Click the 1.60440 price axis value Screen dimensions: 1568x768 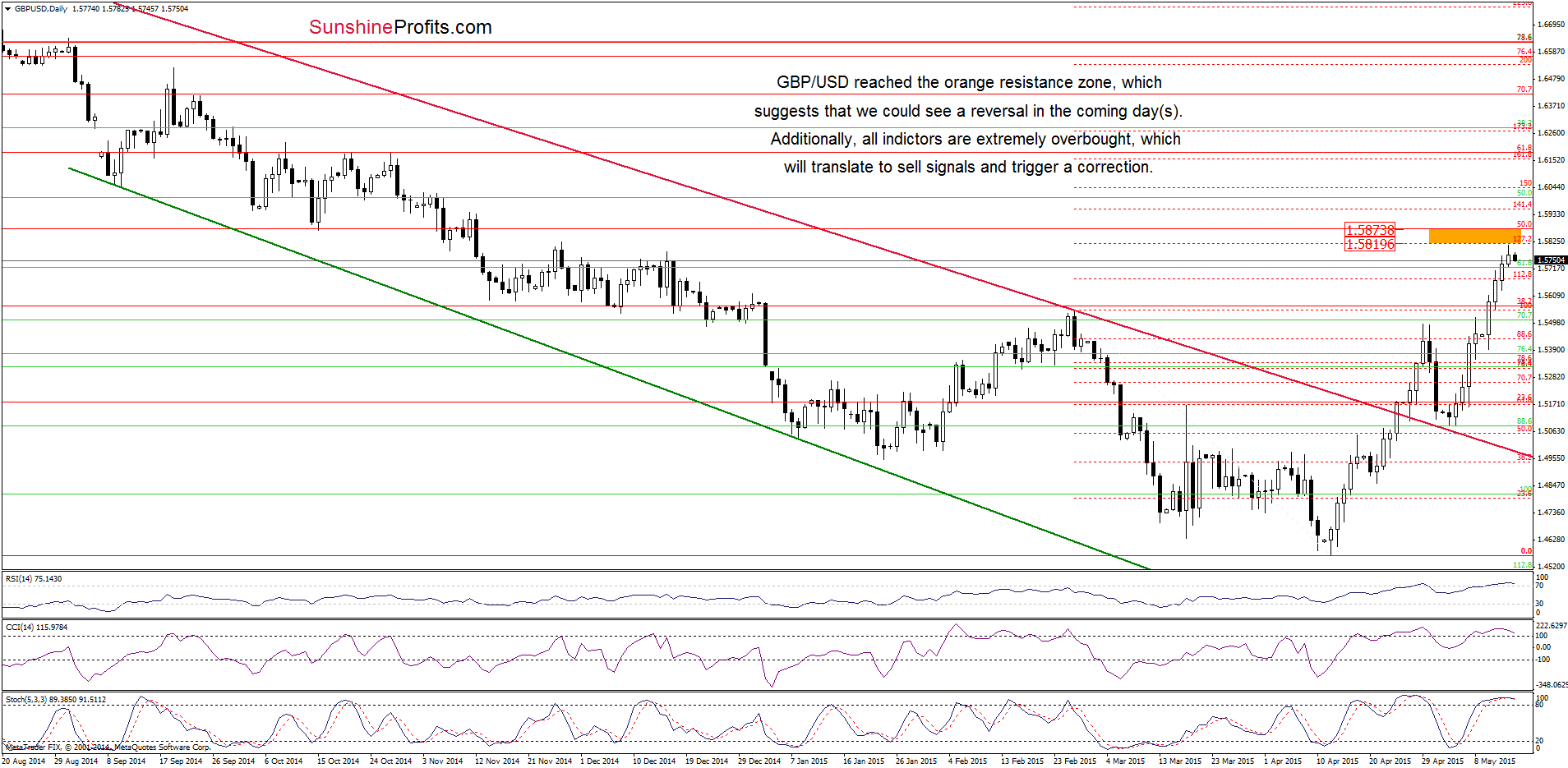[x=1551, y=187]
